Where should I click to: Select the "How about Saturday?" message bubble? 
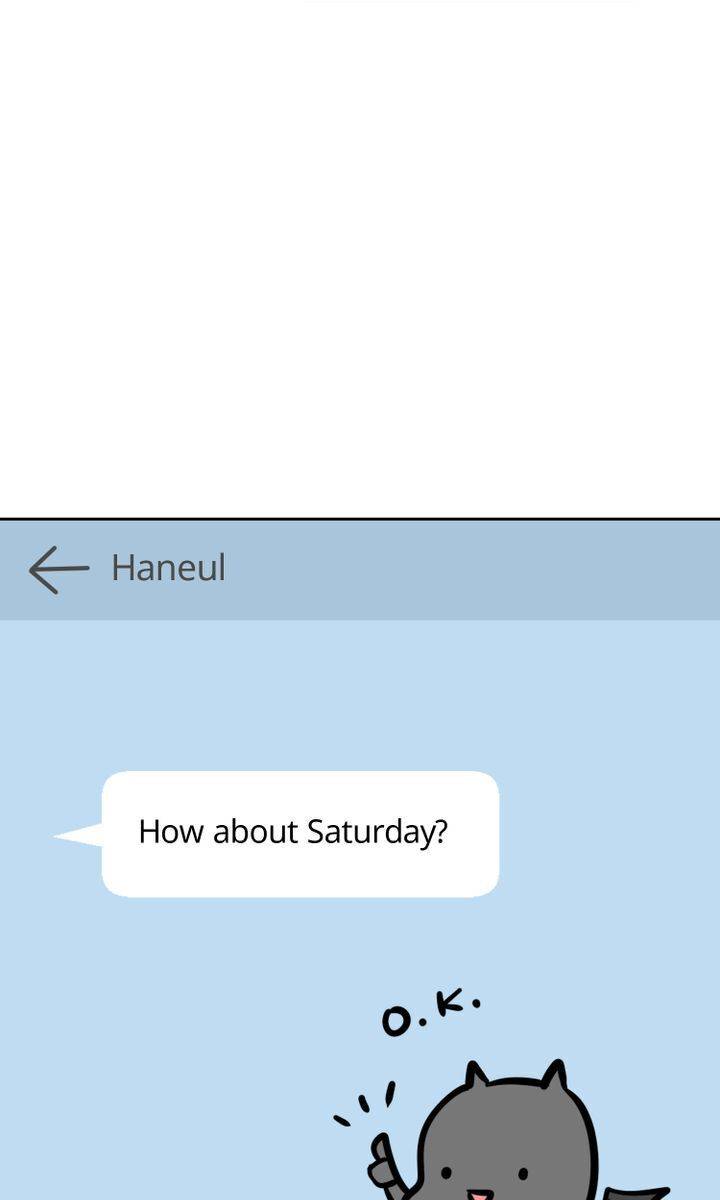pos(300,834)
